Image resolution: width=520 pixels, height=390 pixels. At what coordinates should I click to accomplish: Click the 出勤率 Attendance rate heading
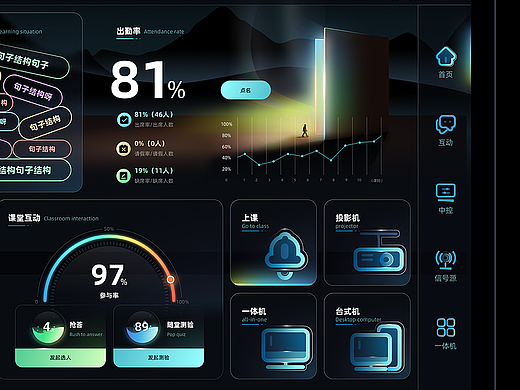click(150, 31)
